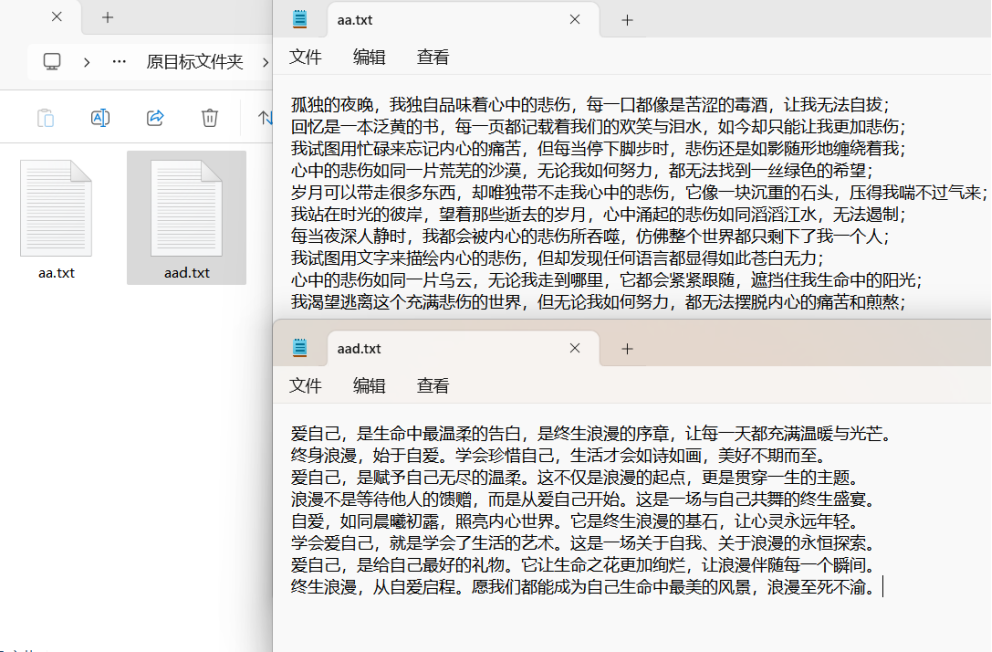Click line starting 我试图用忙碌来忘记
Screen dimensions: 992x652
(x=598, y=149)
